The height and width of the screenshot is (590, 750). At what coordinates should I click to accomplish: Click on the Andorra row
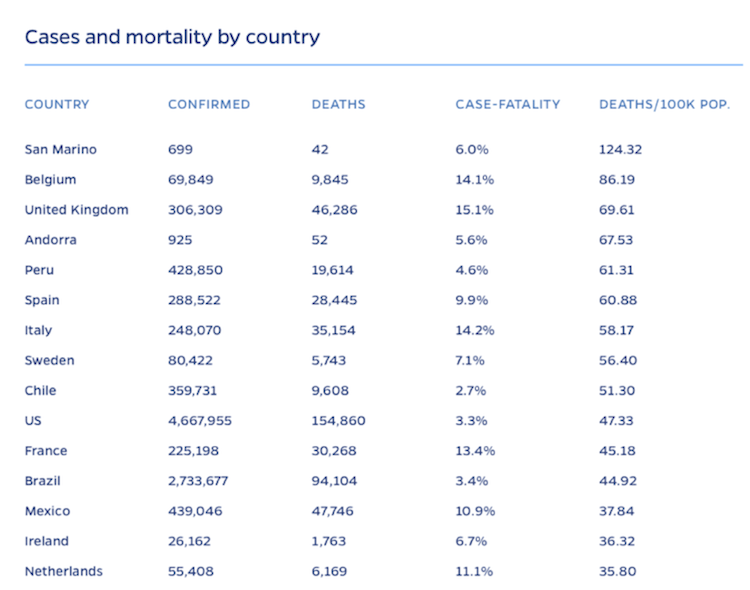pyautogui.click(x=51, y=240)
